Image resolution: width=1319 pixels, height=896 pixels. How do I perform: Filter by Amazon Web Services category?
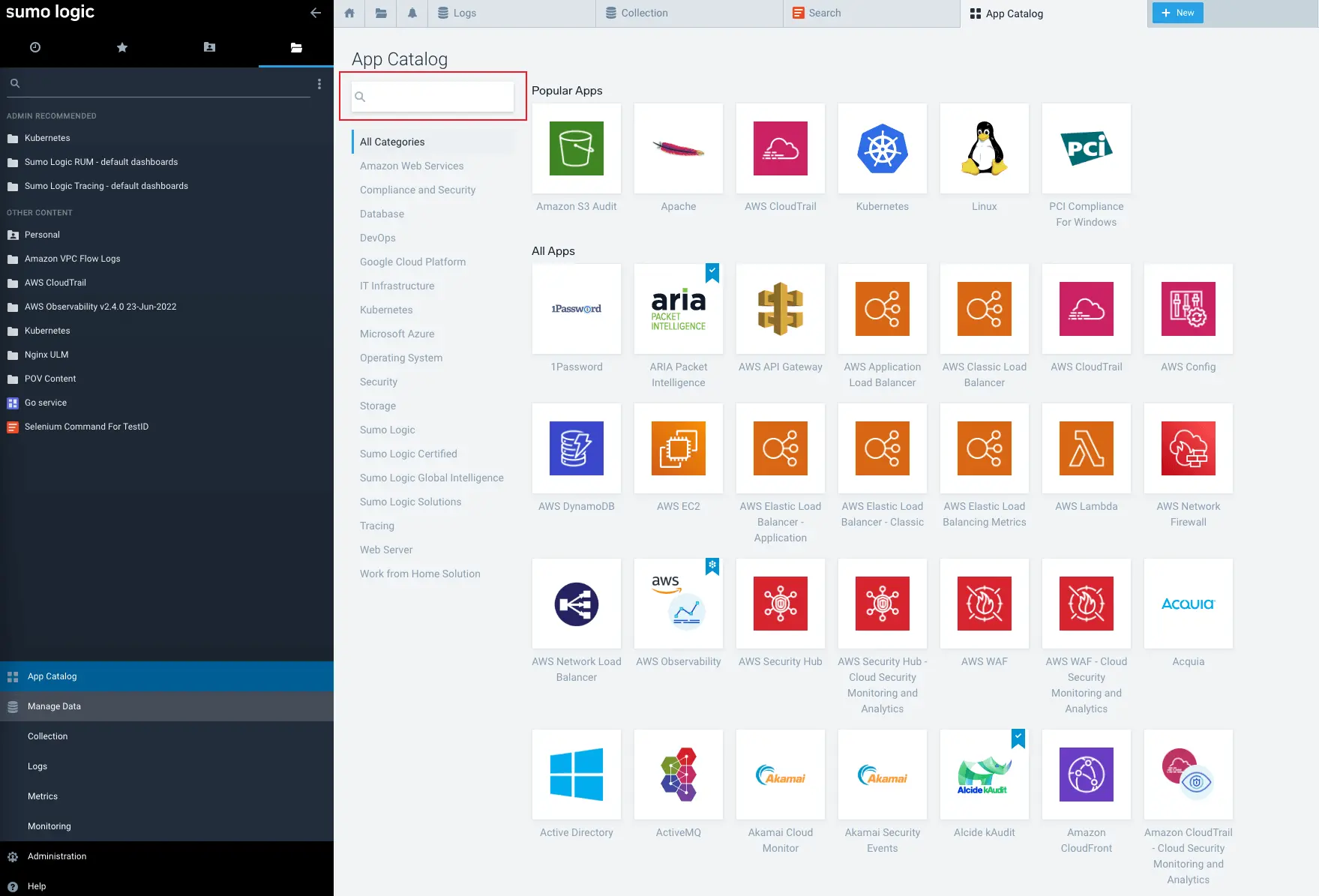click(412, 166)
